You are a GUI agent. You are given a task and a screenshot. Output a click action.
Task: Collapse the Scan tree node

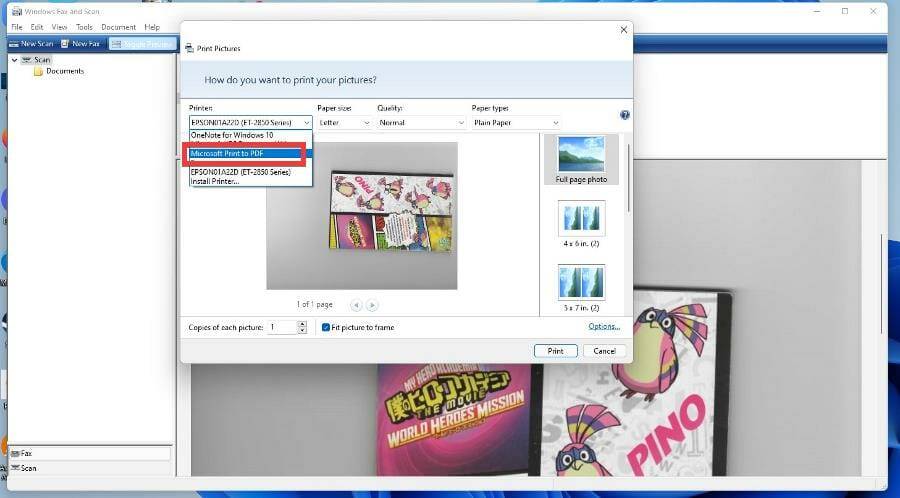[14, 60]
